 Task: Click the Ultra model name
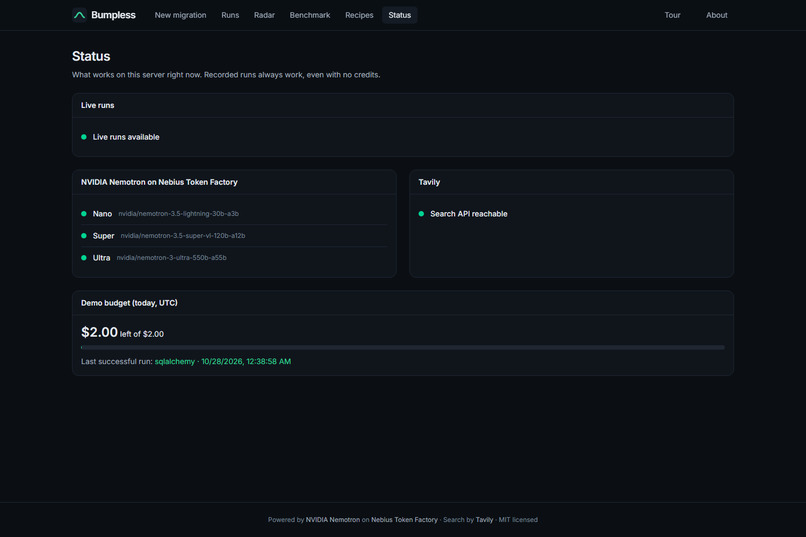(x=101, y=258)
